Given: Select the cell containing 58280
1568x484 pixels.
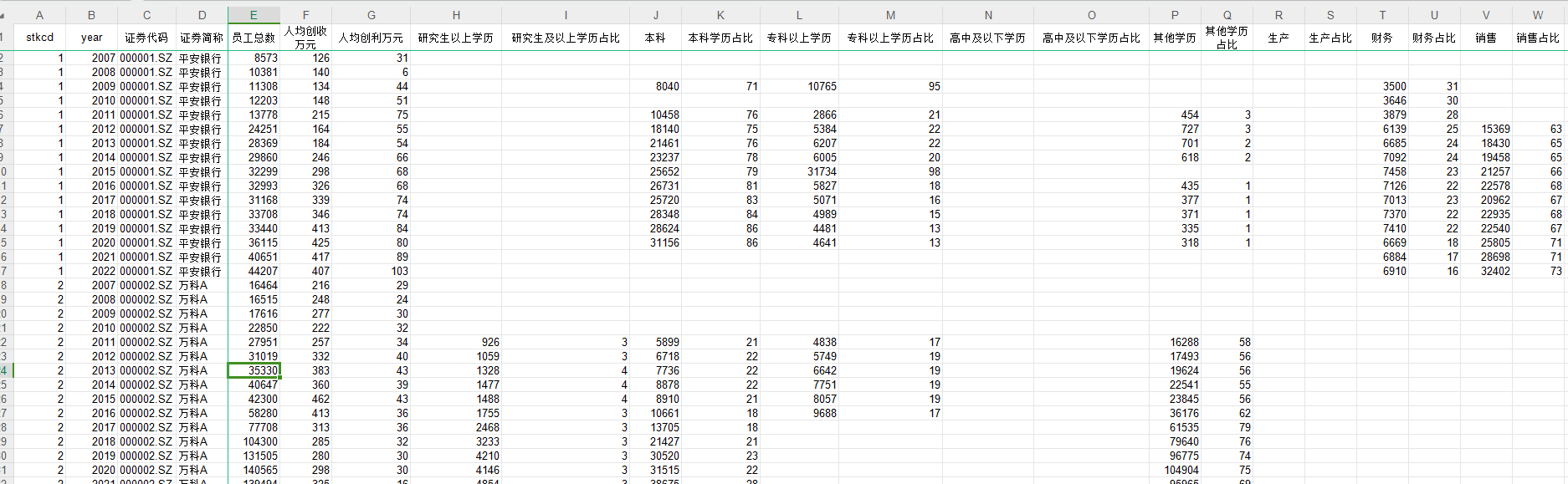Looking at the screenshot, I should tap(254, 413).
